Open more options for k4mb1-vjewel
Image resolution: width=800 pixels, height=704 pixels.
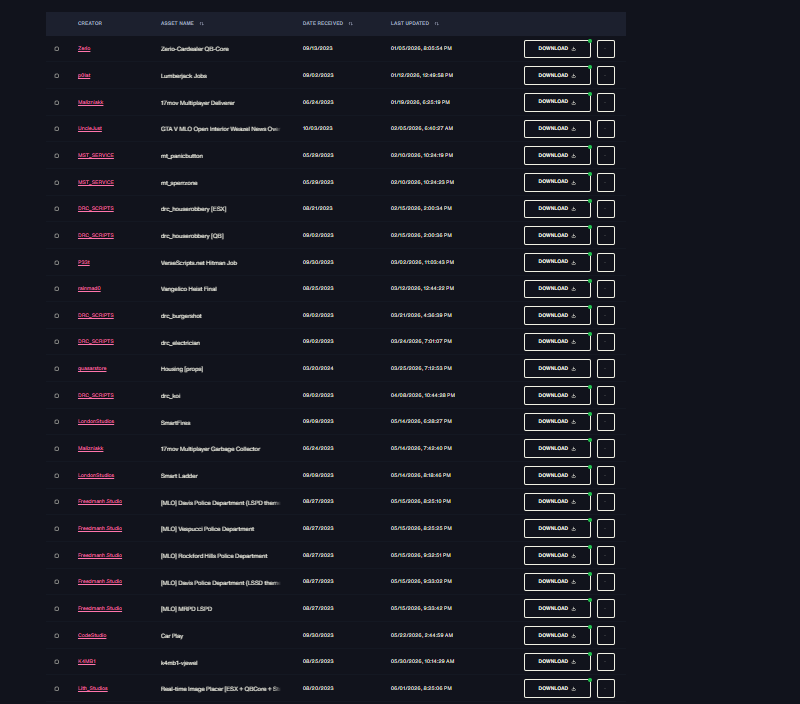coord(606,662)
